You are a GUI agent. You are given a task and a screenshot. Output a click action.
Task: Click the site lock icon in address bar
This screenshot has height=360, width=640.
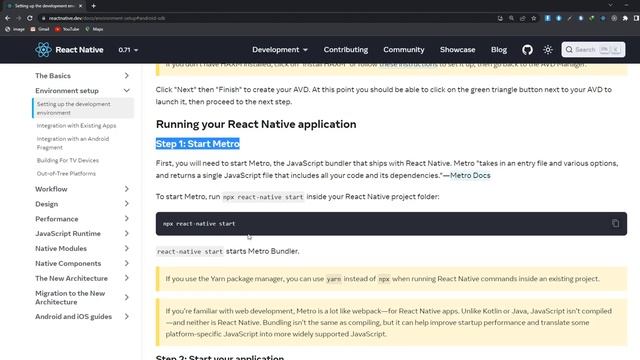pos(43,18)
